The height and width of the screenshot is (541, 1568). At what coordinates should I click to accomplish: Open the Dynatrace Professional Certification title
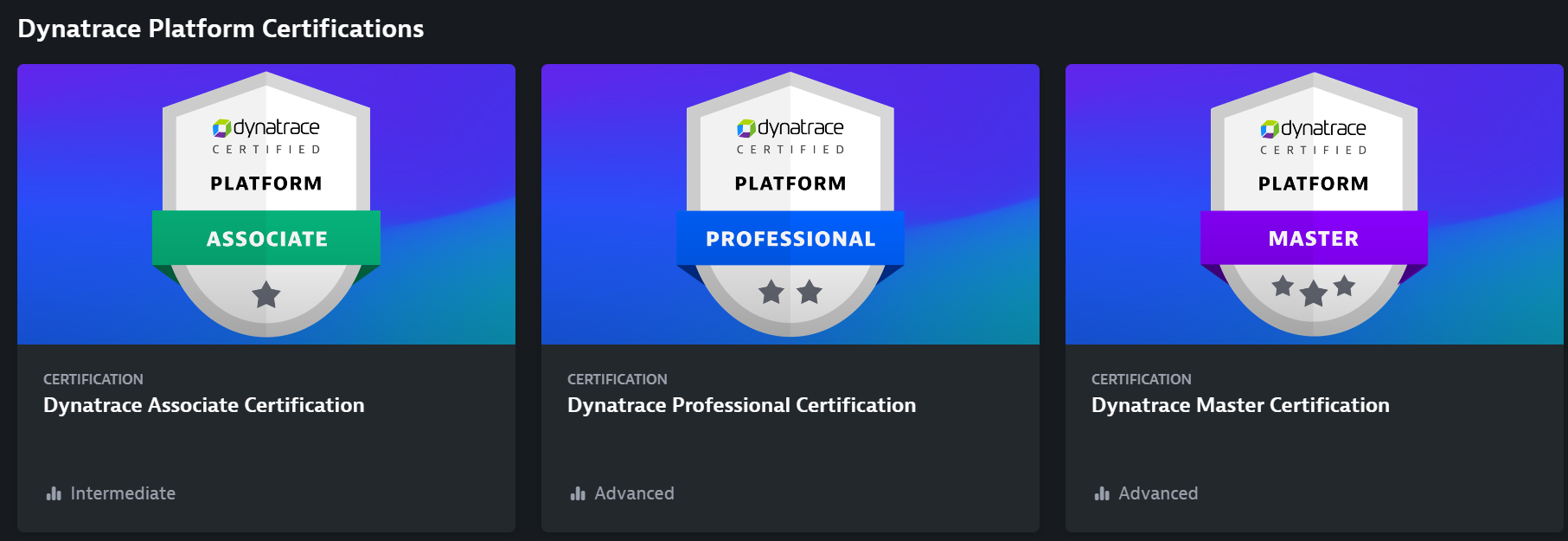pos(741,405)
